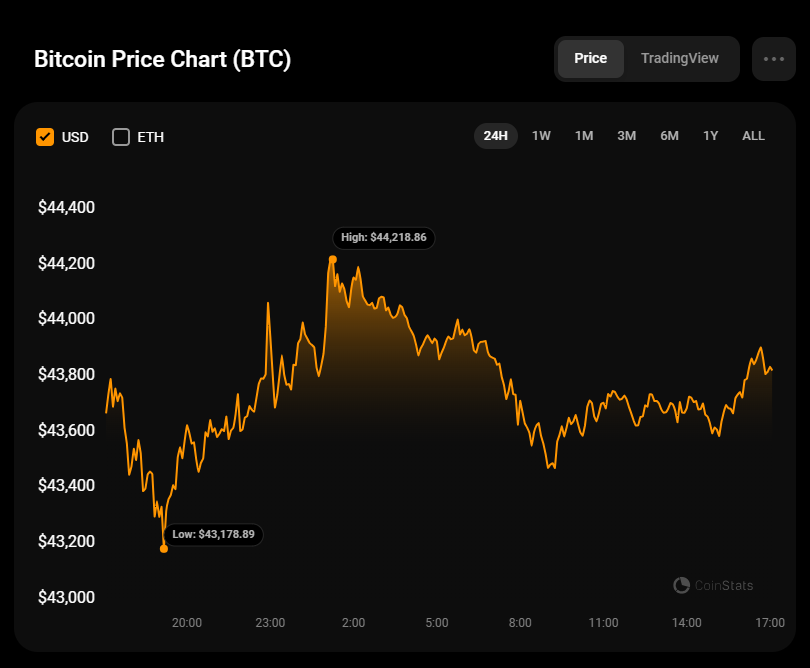Click the $44,000 y-axis label
810x668 pixels.
[66, 318]
